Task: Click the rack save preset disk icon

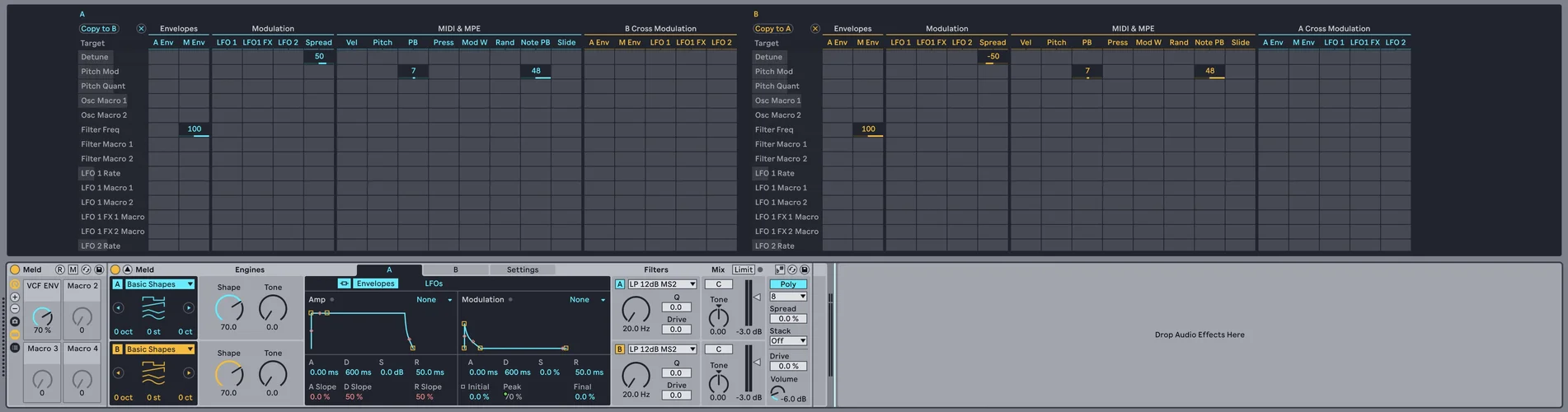Action: click(99, 269)
